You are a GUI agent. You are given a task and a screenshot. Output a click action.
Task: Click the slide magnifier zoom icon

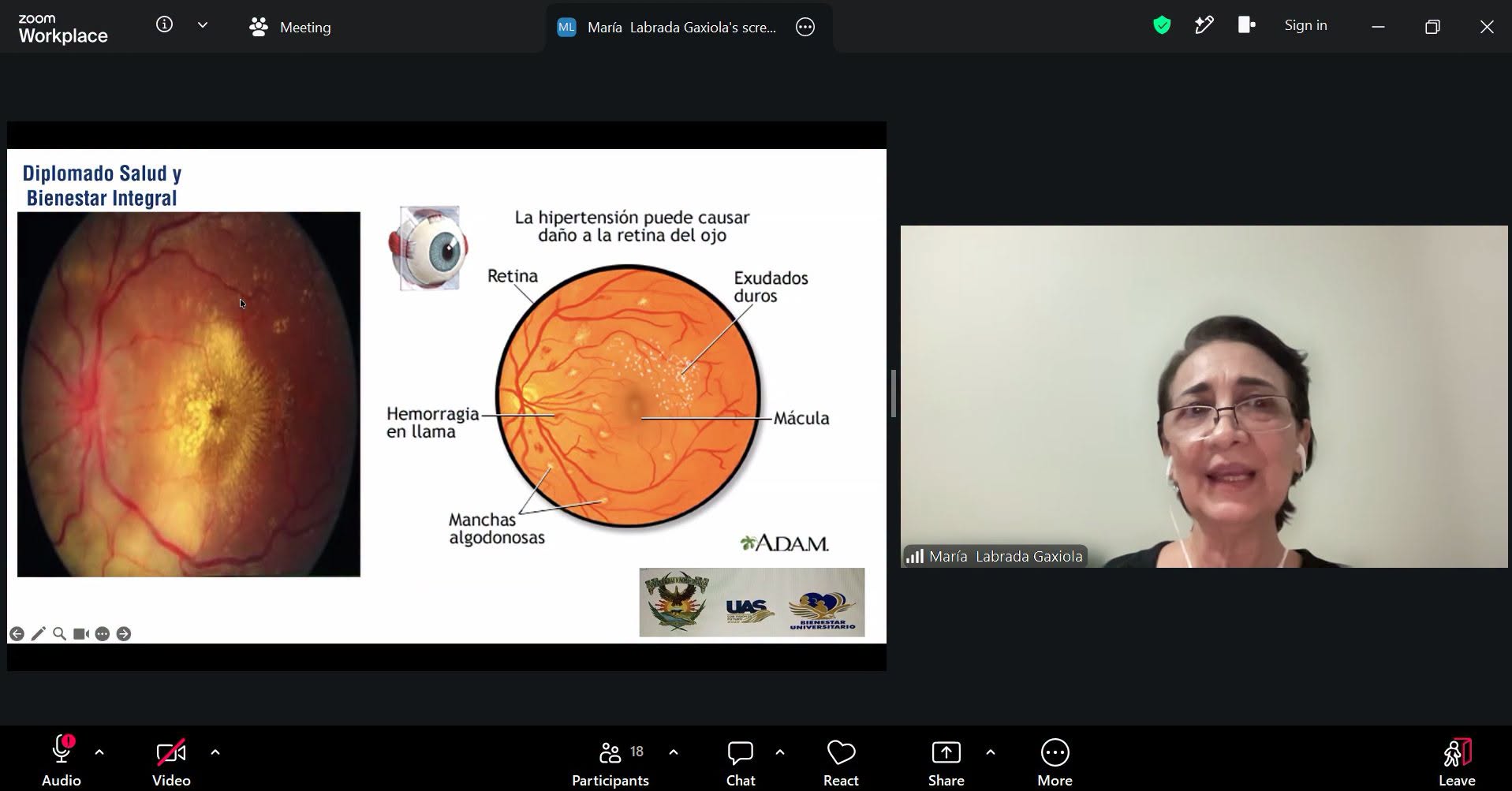tap(59, 634)
